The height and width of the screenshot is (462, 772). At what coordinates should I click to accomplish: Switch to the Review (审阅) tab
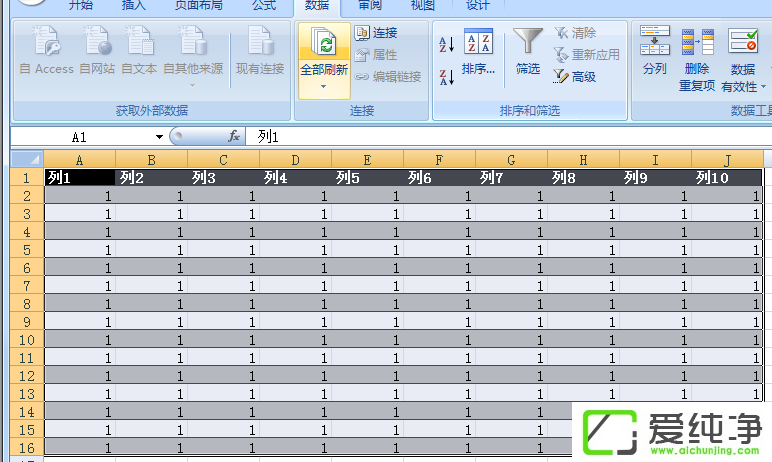[370, 5]
